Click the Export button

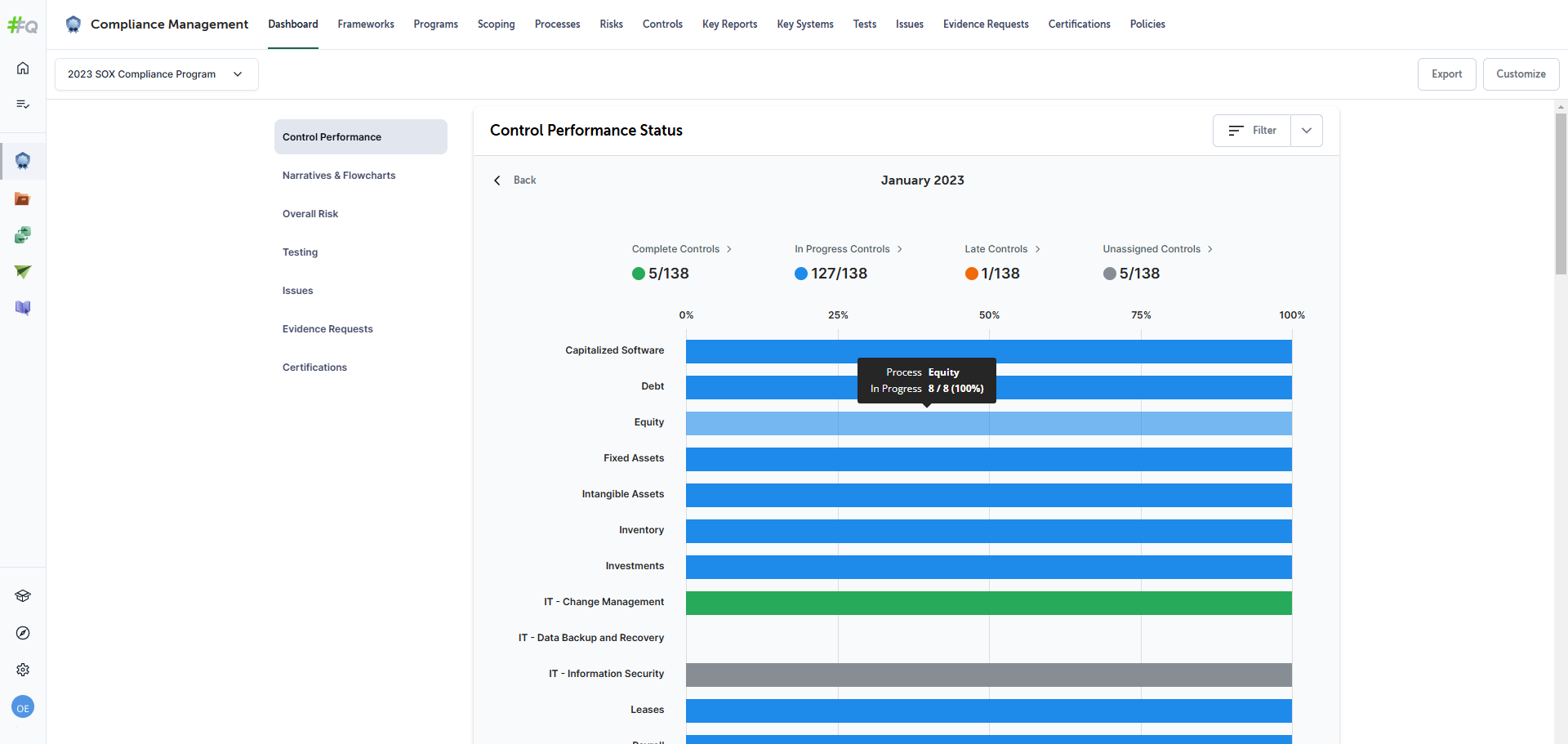(1445, 74)
